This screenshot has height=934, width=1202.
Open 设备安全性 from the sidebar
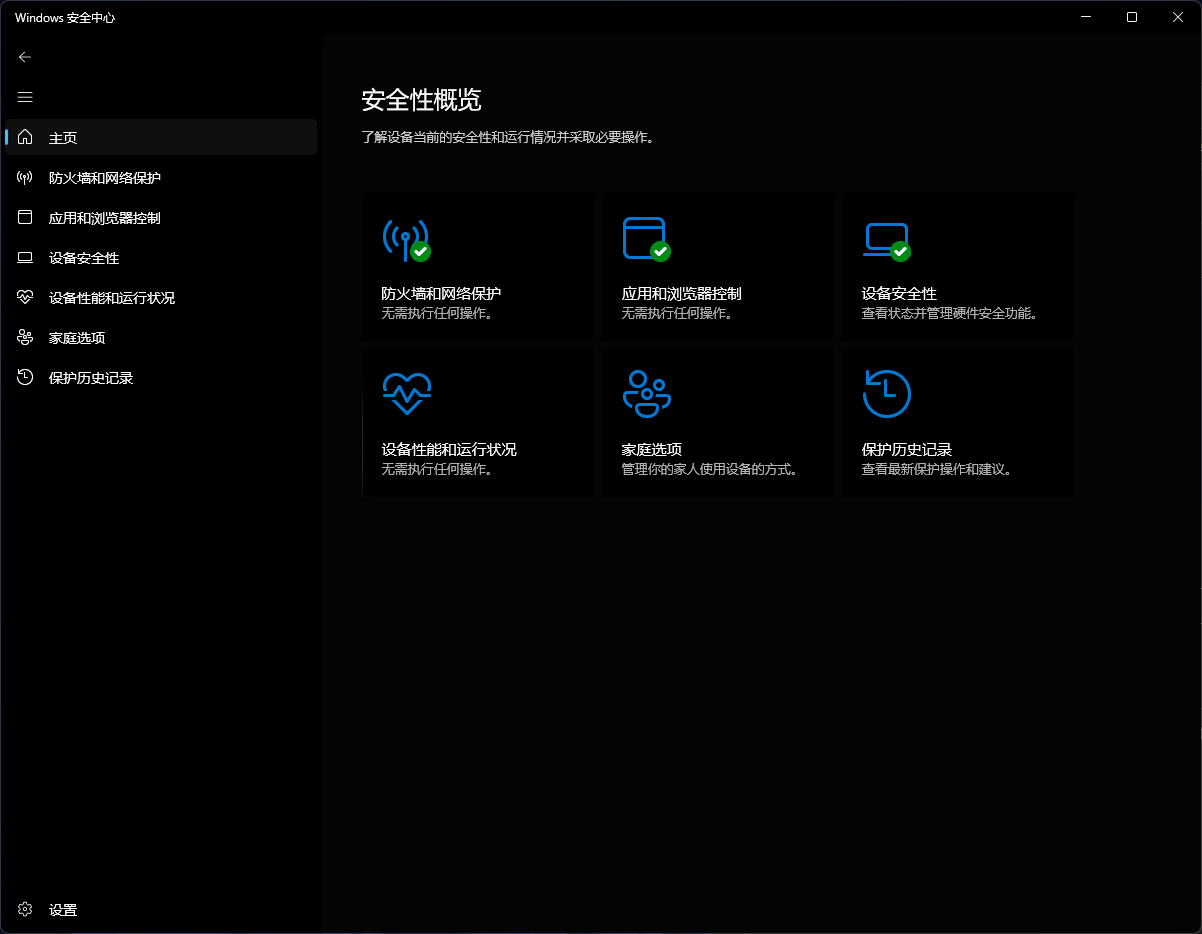point(161,257)
